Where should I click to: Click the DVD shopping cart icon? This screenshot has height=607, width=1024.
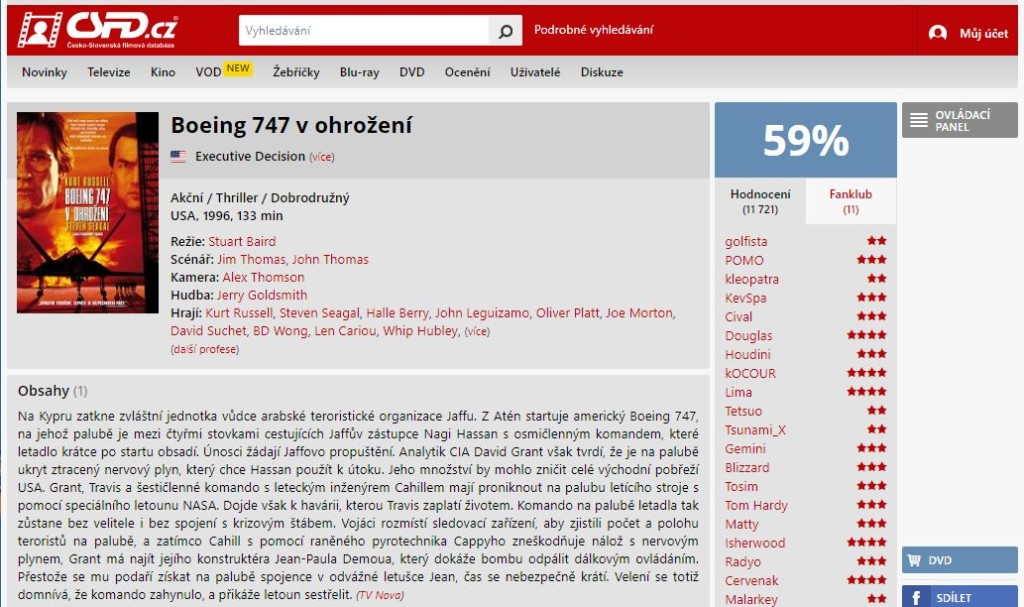[914, 560]
